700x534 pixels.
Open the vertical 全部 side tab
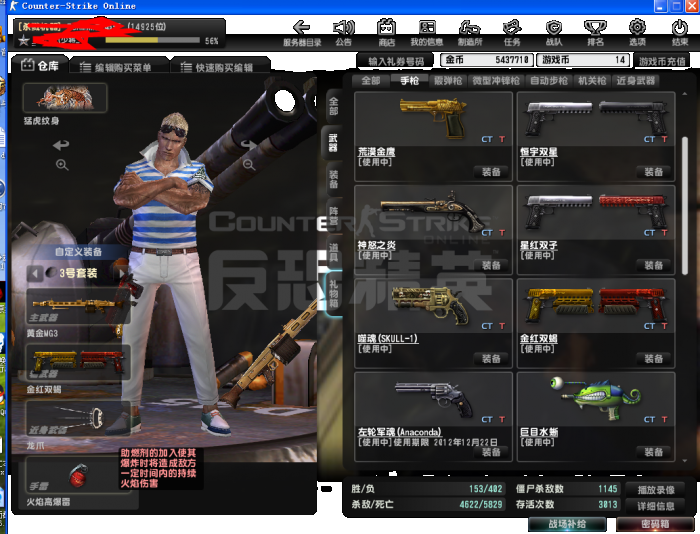click(334, 106)
